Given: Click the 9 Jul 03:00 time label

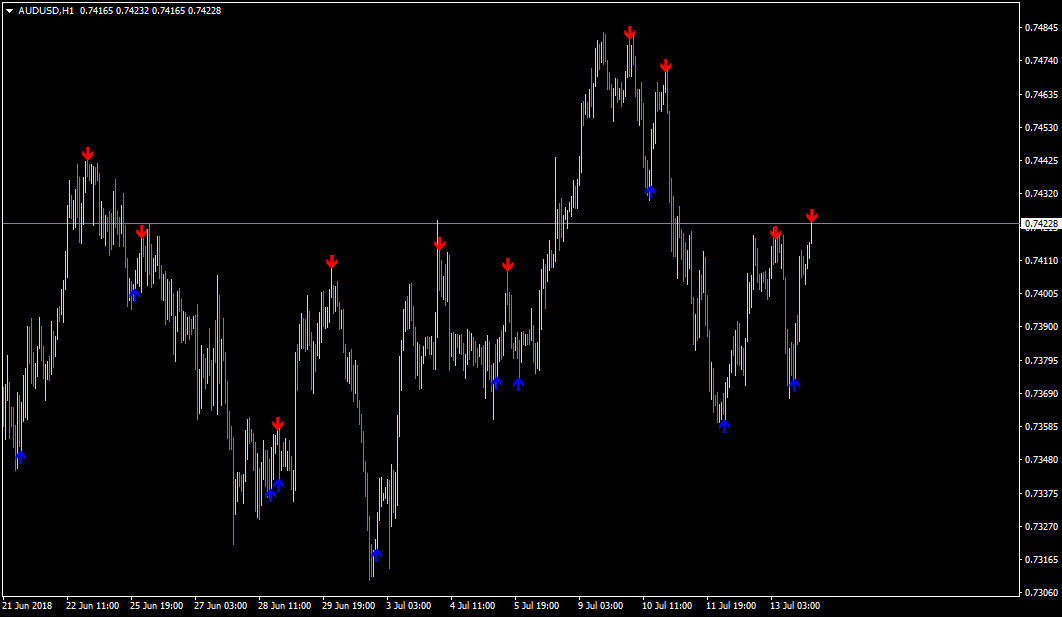Looking at the screenshot, I should (601, 605).
